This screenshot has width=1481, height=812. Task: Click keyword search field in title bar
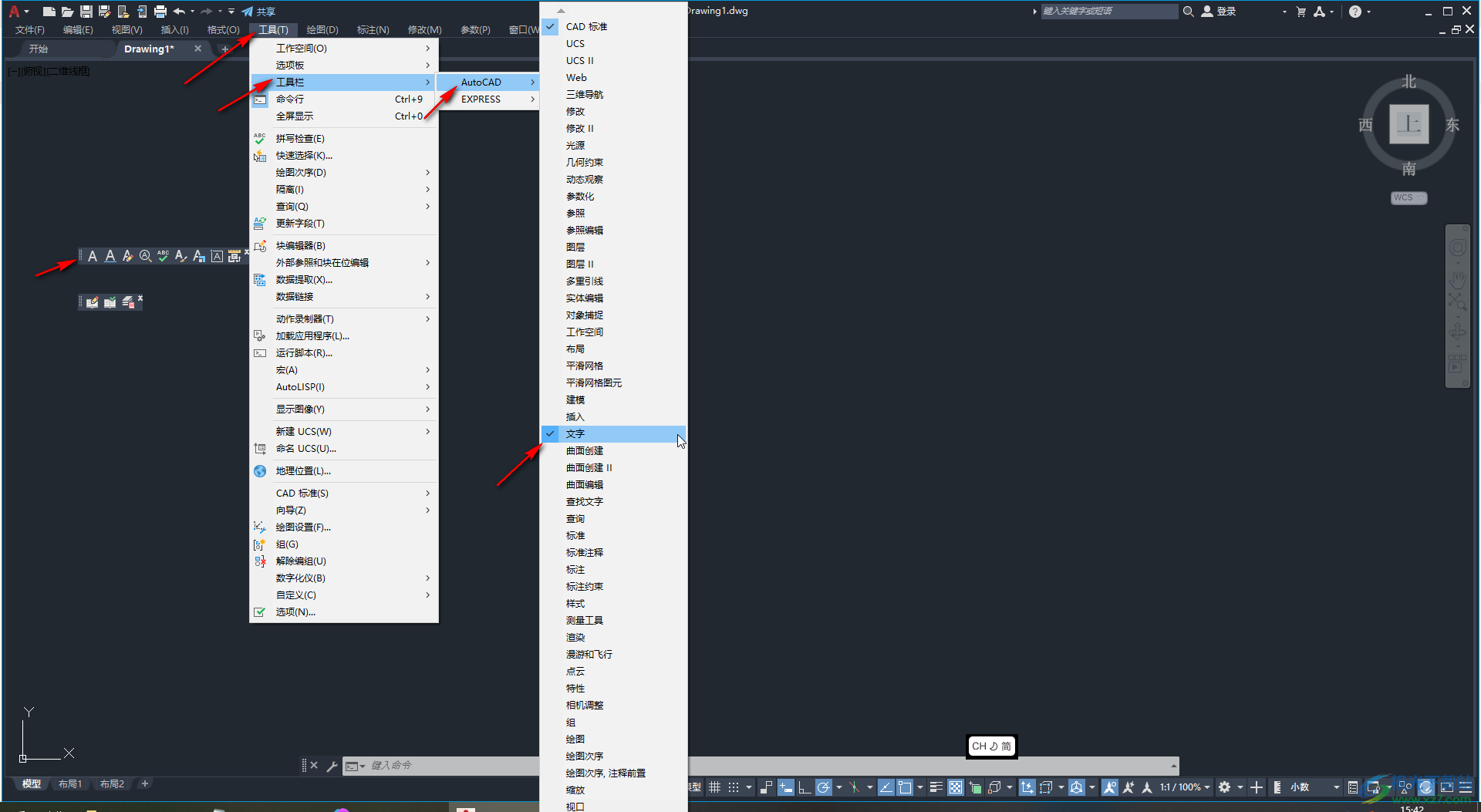point(1109,12)
